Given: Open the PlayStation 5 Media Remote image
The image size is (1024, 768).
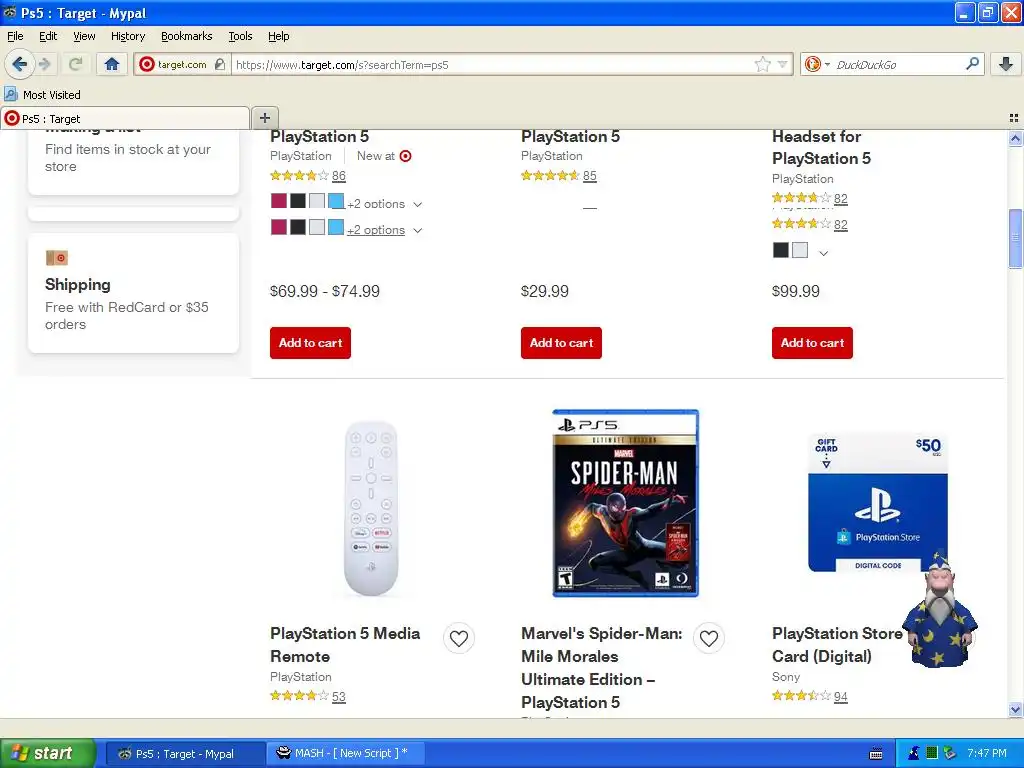Looking at the screenshot, I should click(371, 509).
